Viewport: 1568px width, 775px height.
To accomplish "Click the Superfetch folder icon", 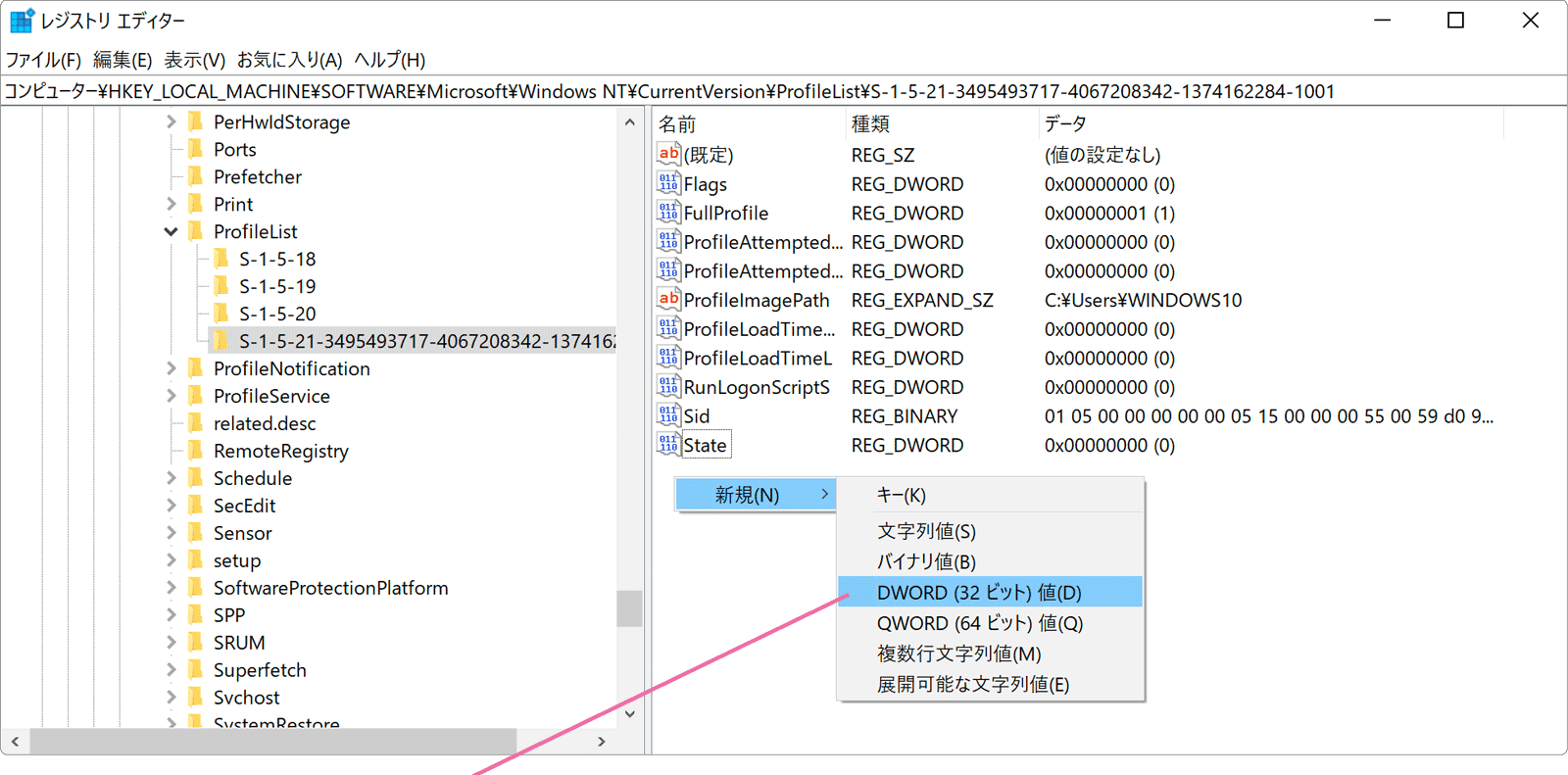I will coord(195,670).
